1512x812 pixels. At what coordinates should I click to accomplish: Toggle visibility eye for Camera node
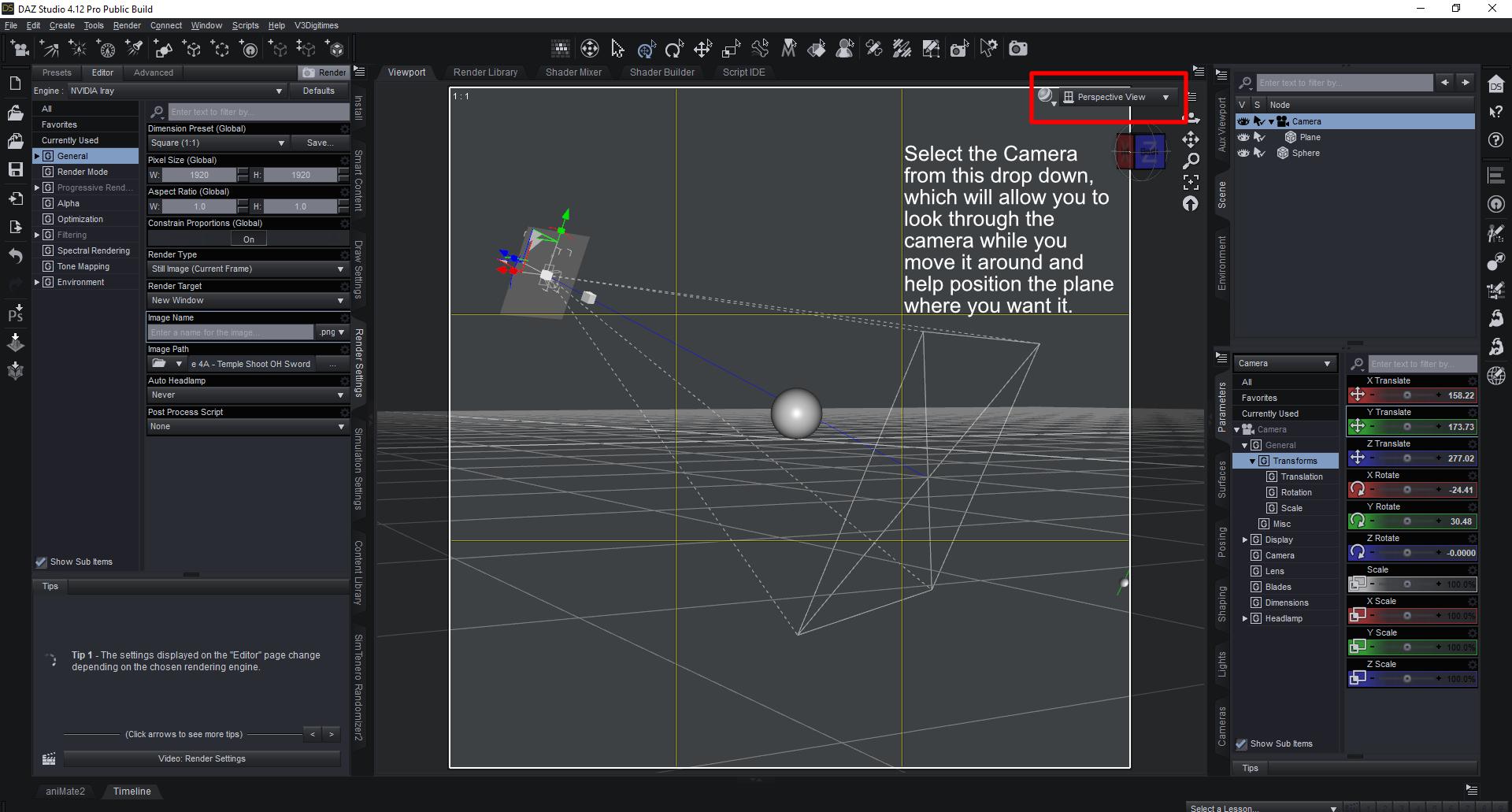click(1243, 121)
